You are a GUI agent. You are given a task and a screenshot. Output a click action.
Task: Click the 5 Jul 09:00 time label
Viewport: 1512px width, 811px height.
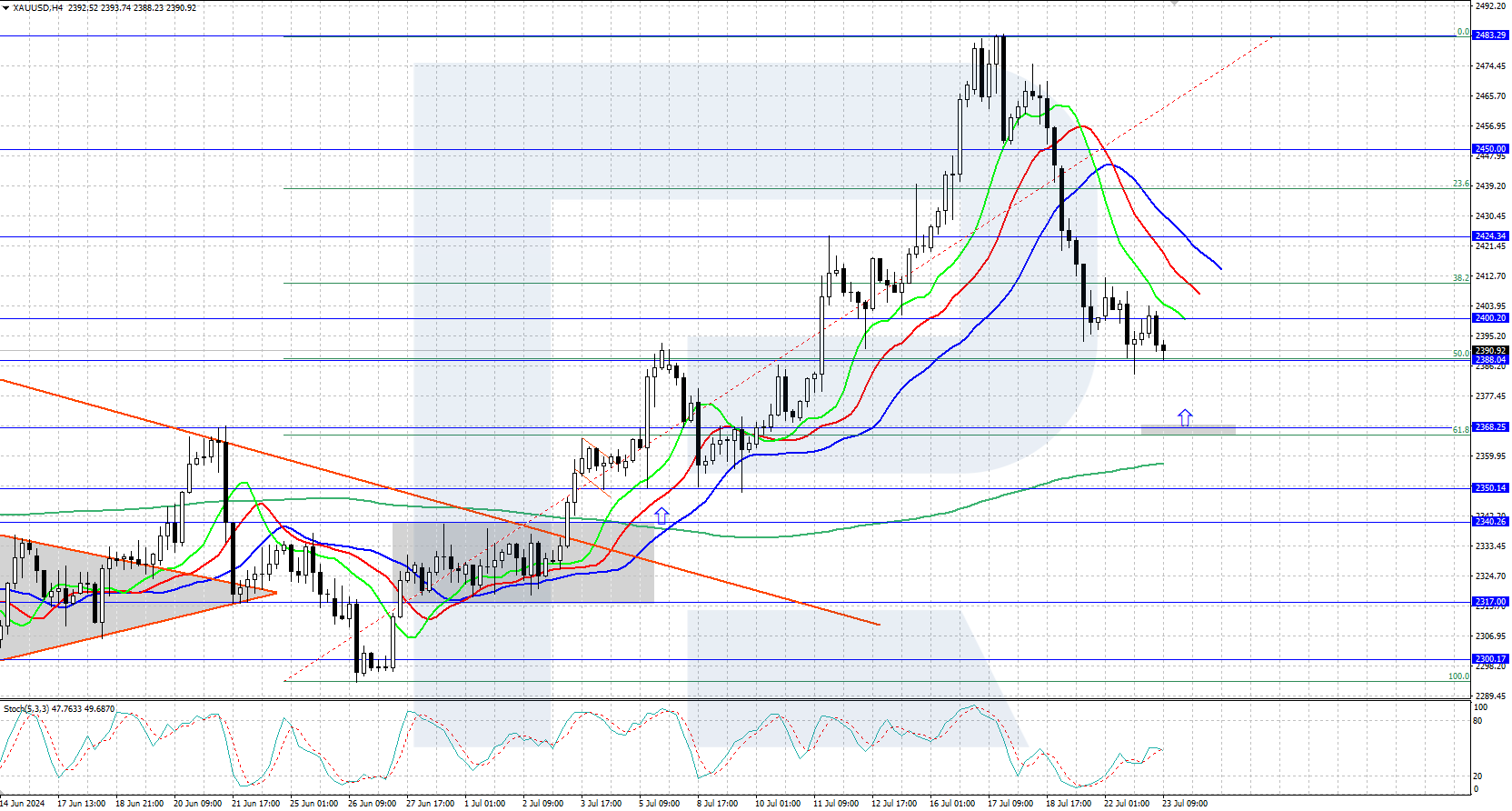(660, 804)
